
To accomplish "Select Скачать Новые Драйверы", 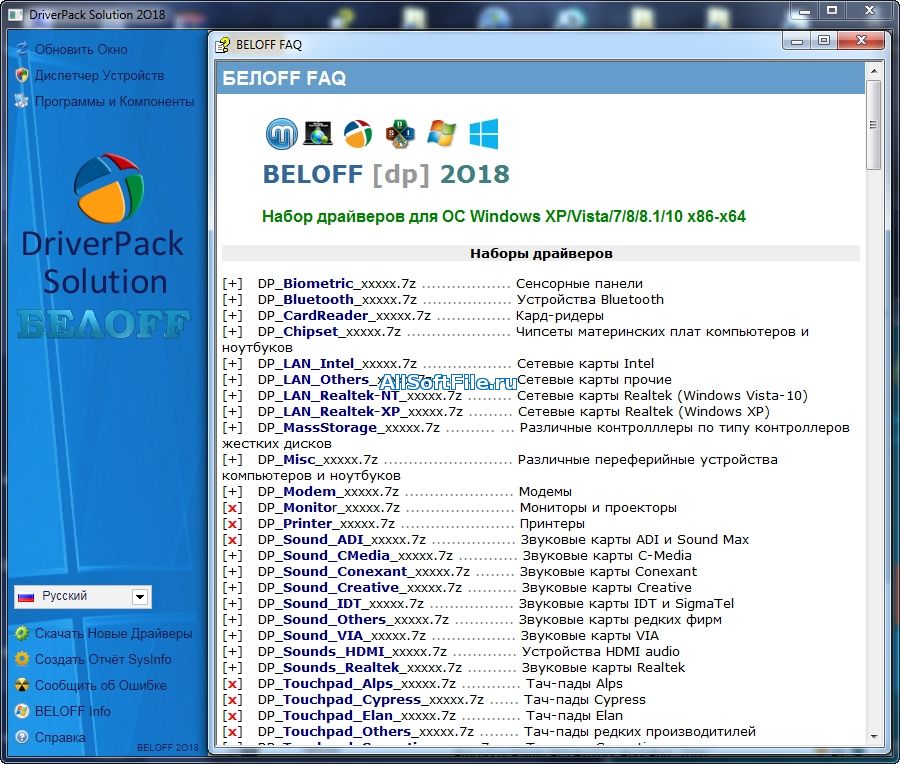I will (113, 633).
